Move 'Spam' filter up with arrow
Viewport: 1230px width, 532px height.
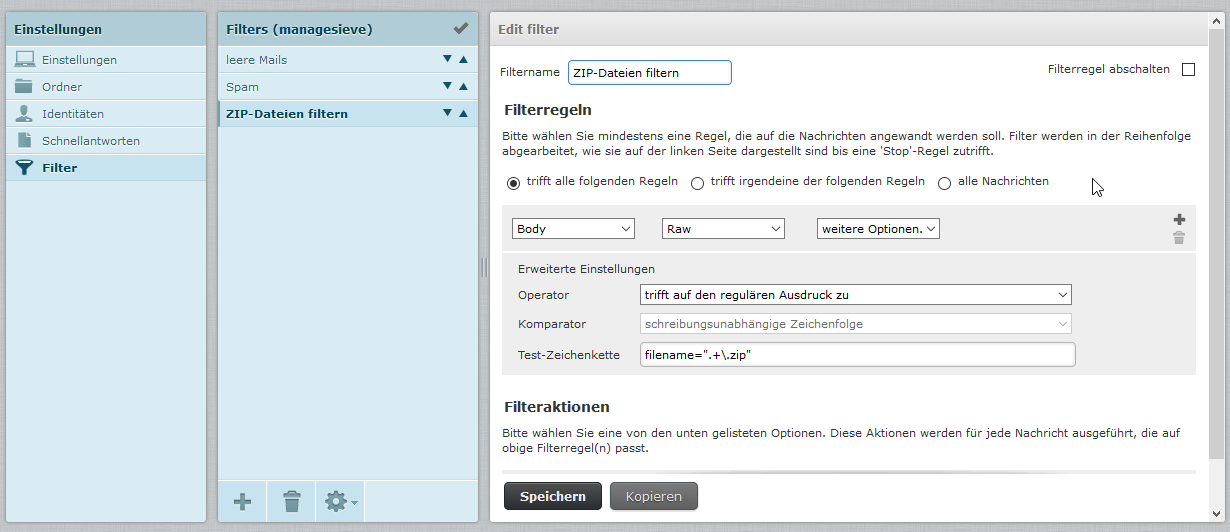coord(463,87)
